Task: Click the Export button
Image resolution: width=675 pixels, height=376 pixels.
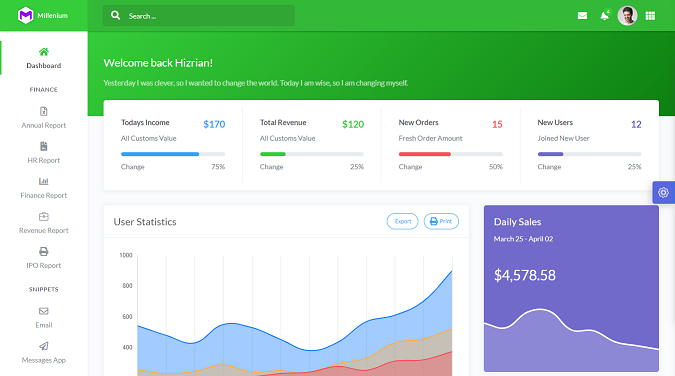Action: [x=403, y=221]
